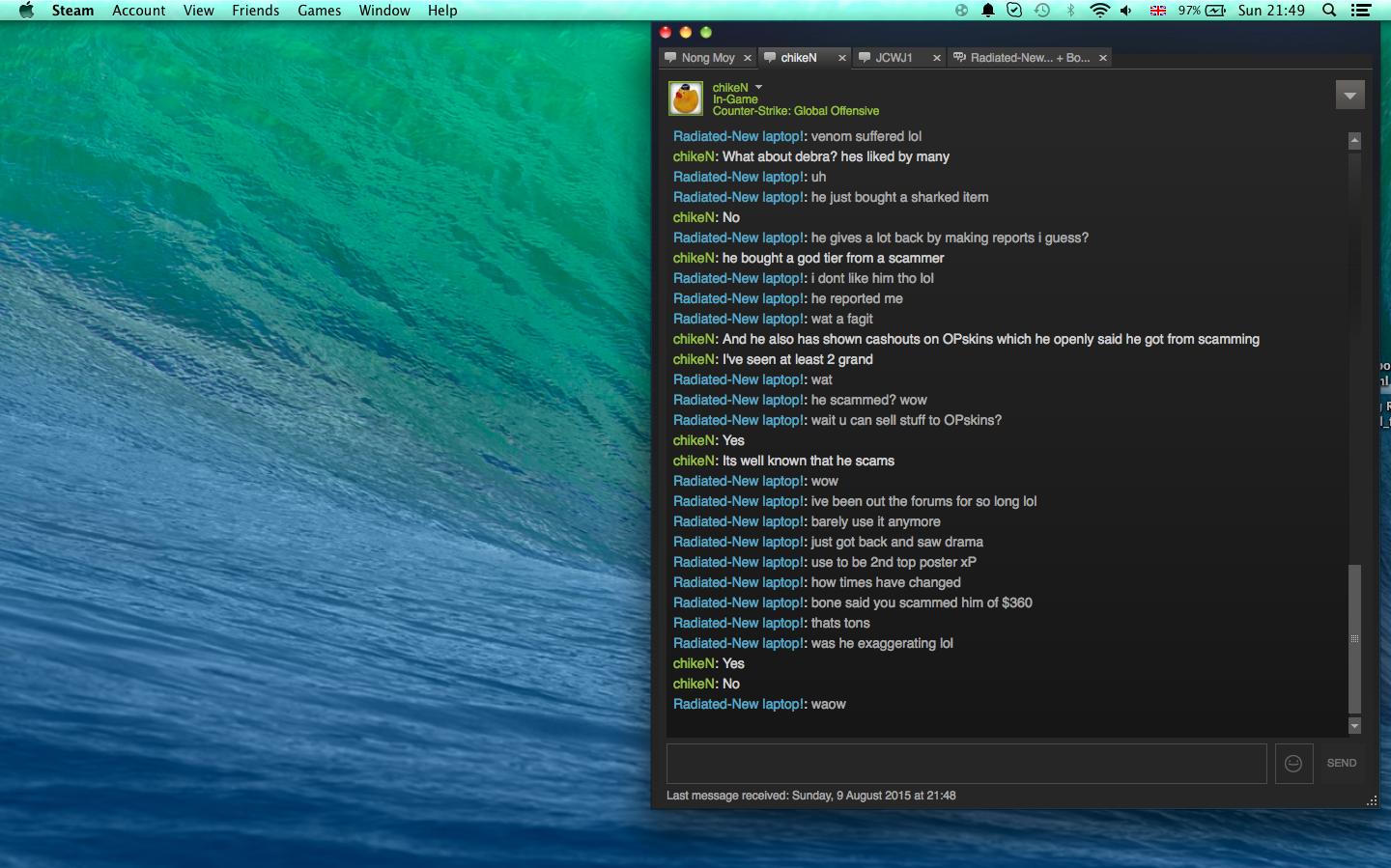Open the Friends menu
Viewport: 1391px width, 868px height.
pos(255,11)
